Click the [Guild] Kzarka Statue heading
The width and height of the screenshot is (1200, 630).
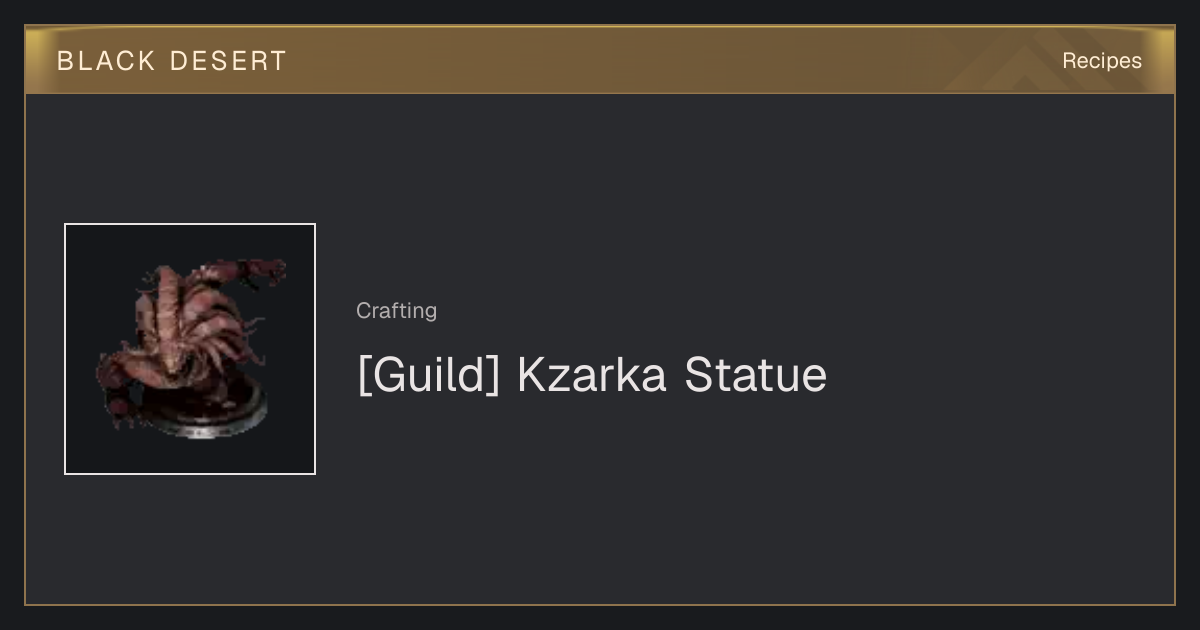pos(592,375)
